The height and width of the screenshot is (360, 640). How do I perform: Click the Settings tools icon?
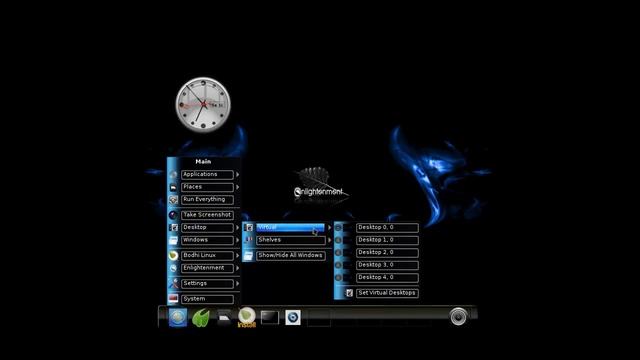point(173,284)
